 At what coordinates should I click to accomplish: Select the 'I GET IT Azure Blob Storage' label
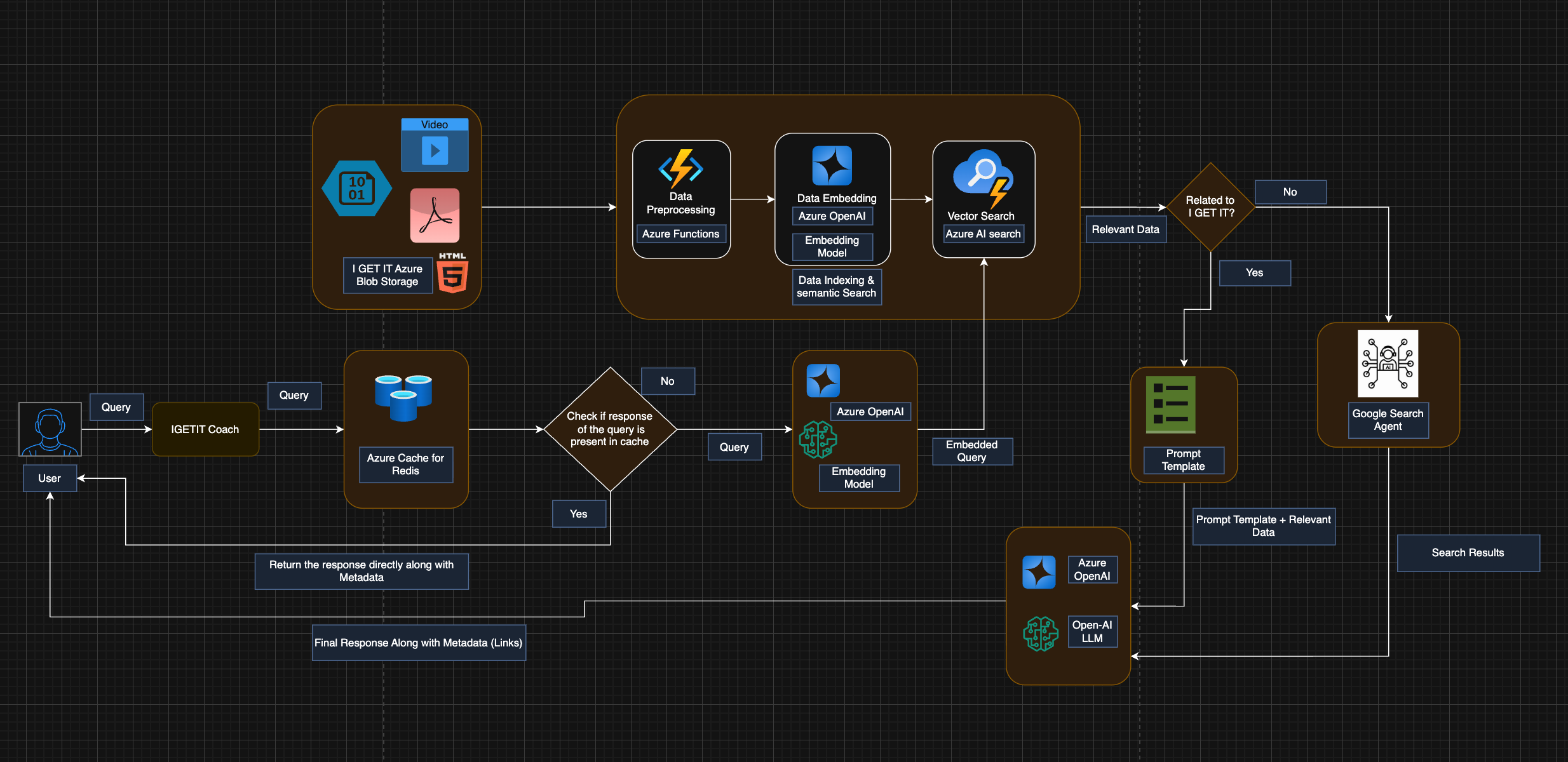pos(388,275)
